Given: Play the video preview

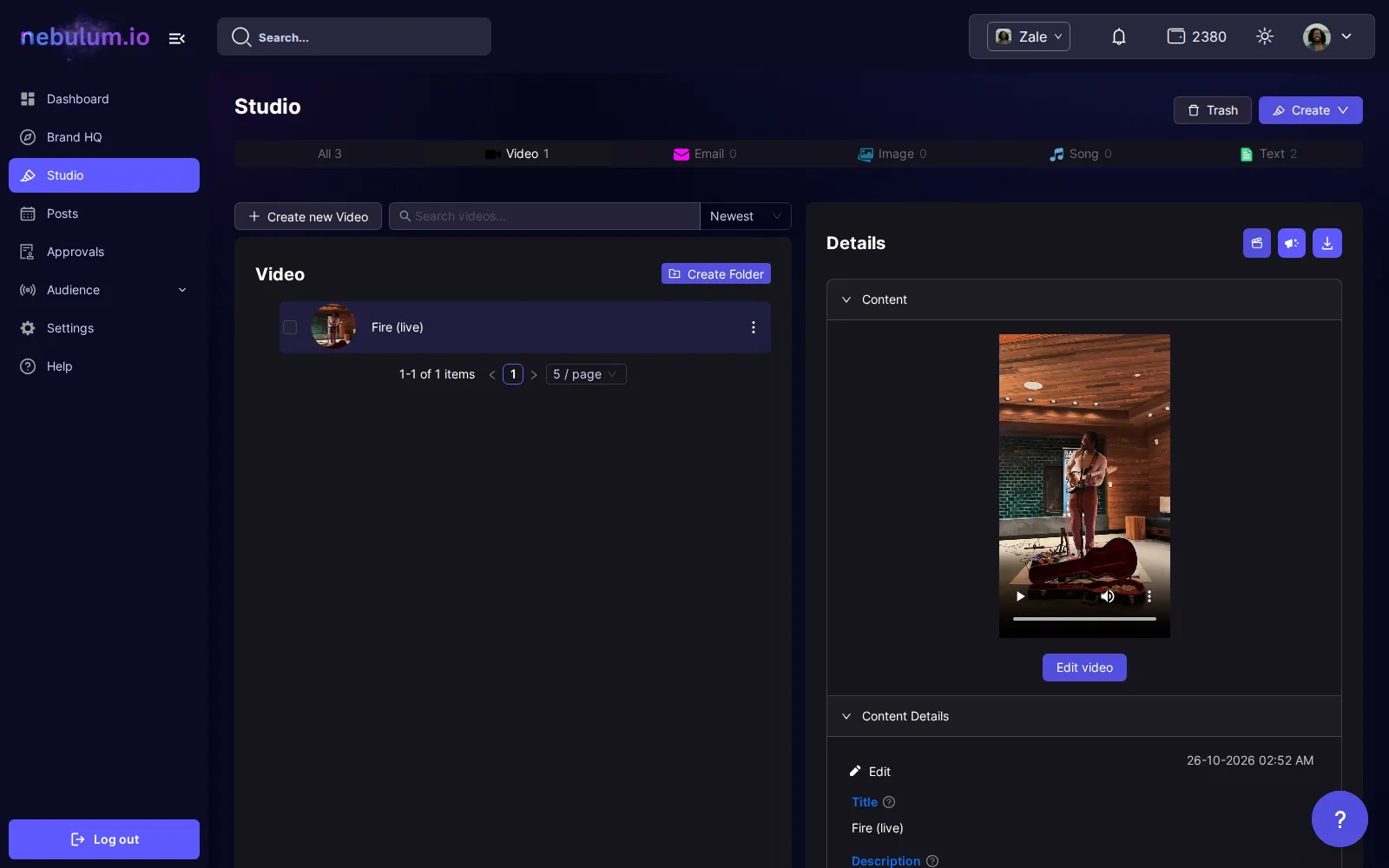Looking at the screenshot, I should pos(1021,596).
